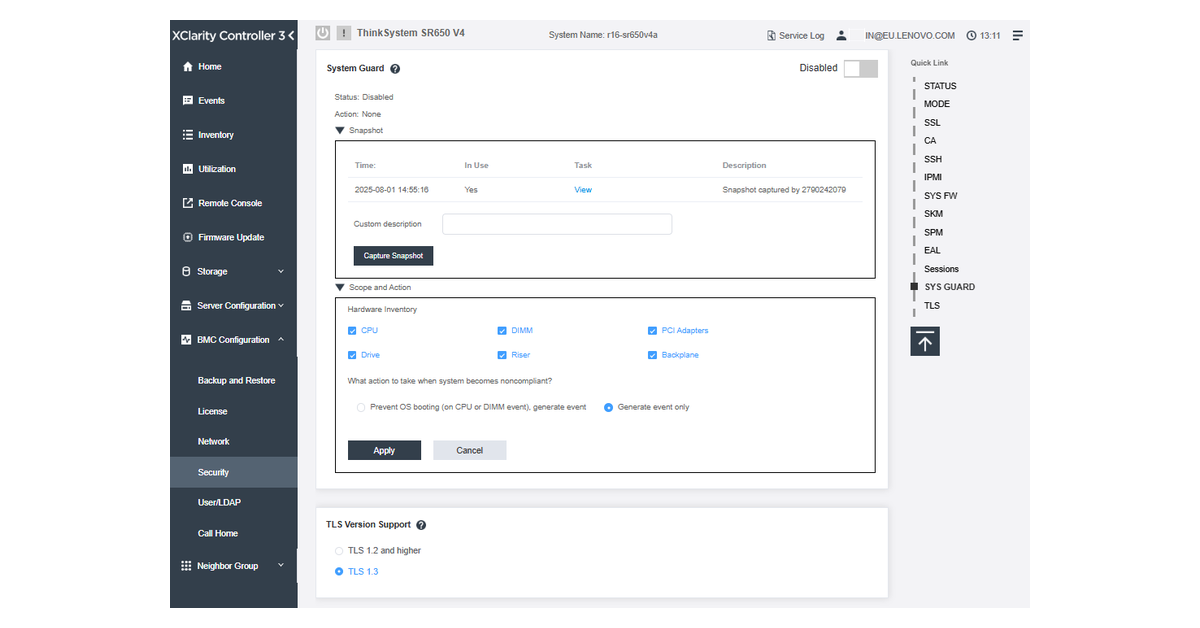The height and width of the screenshot is (628, 1200).
Task: Click the Neighbor Group grid icon
Action: (186, 566)
